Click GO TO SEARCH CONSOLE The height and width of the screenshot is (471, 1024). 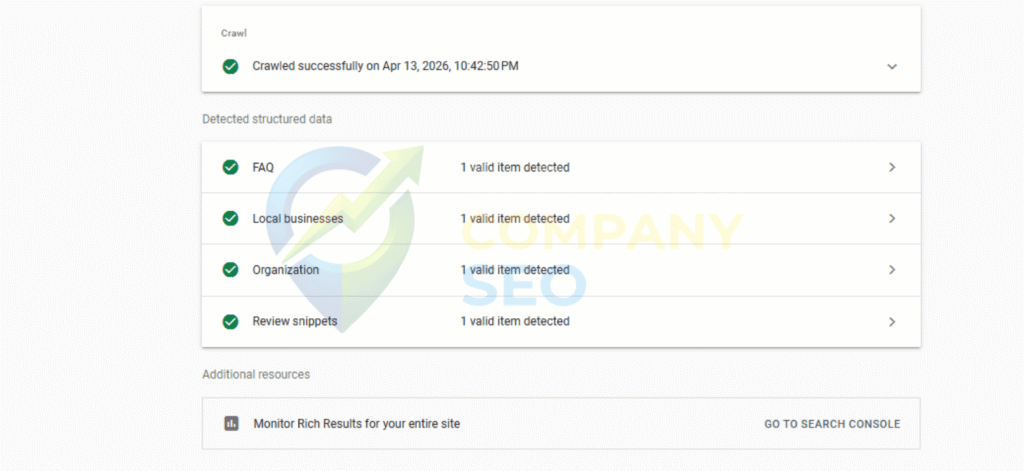click(x=832, y=424)
